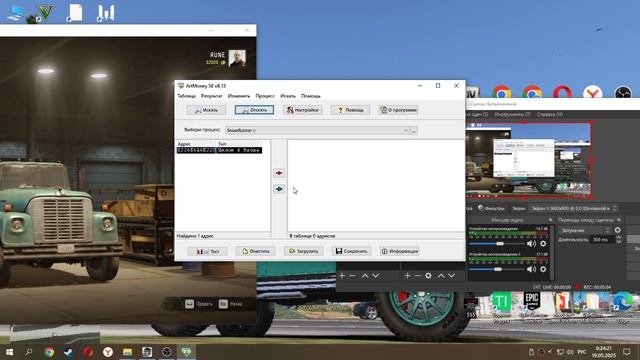Viewport: 640px width, 360px height.
Task: Undock the Переходы между сценами panel
Action: pyautogui.click(x=619, y=220)
